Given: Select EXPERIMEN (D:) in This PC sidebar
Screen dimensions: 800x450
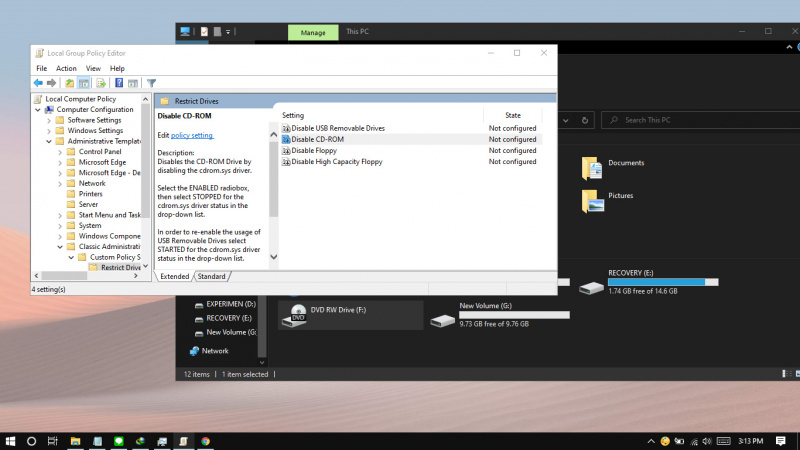Looking at the screenshot, I should click(231, 304).
